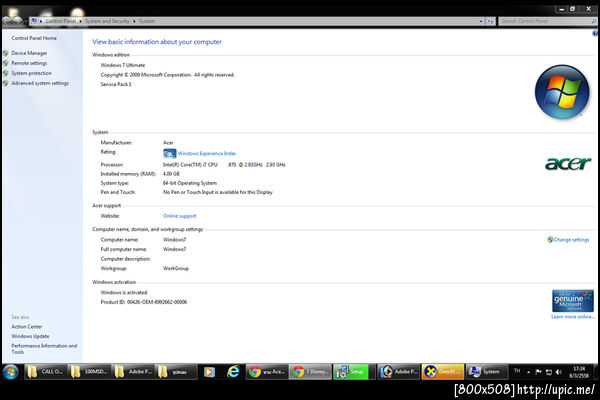Click the Windows is activated text
Screen dimensions: 600x400
tap(124, 292)
